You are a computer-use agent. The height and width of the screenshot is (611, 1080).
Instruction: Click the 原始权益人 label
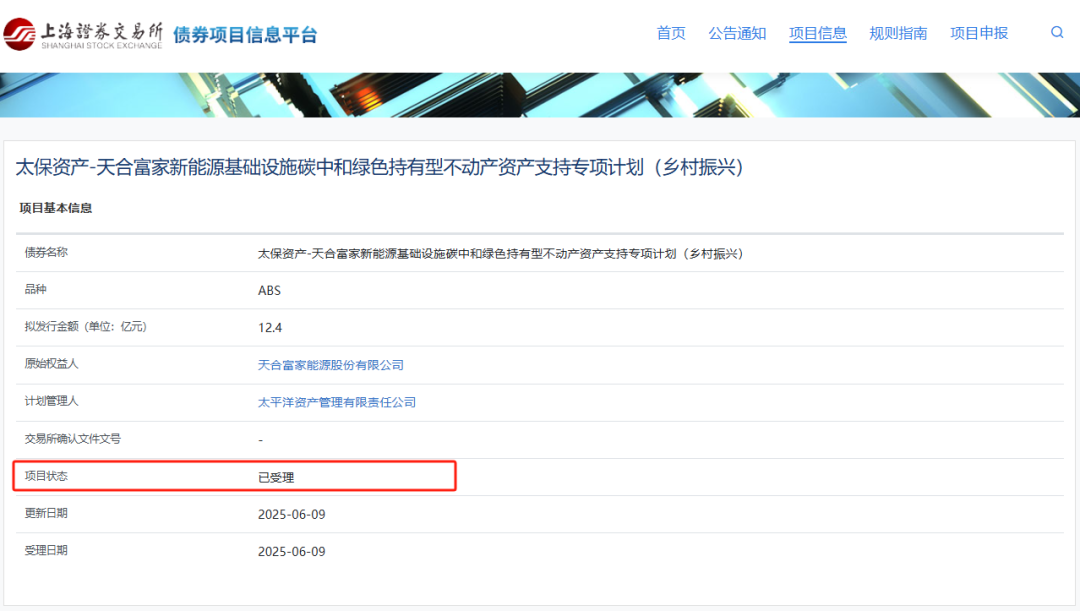pyautogui.click(x=52, y=364)
